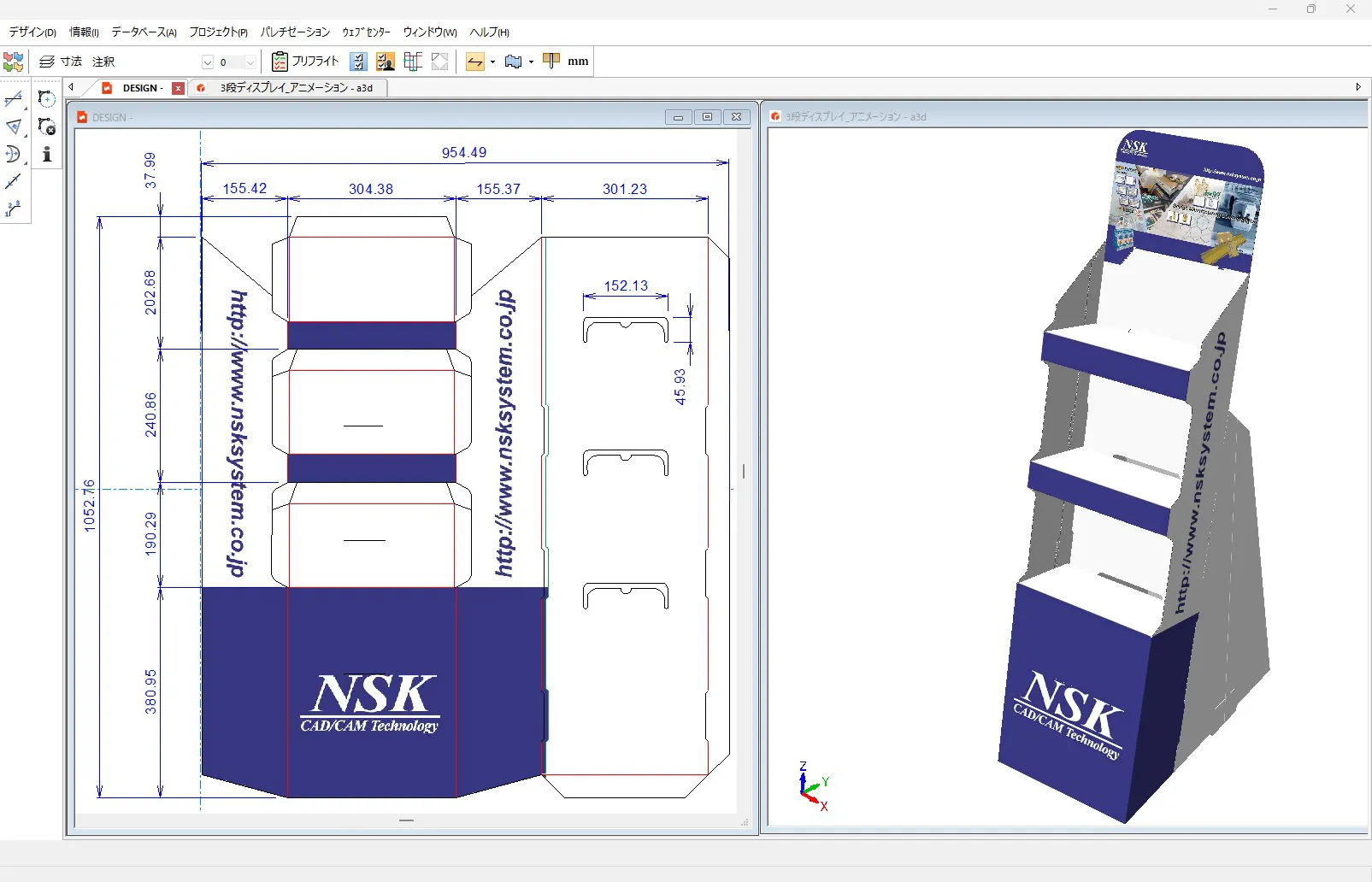The width and height of the screenshot is (1372, 882).
Task: Click the grid alignment icon in toolbar
Action: [413, 62]
